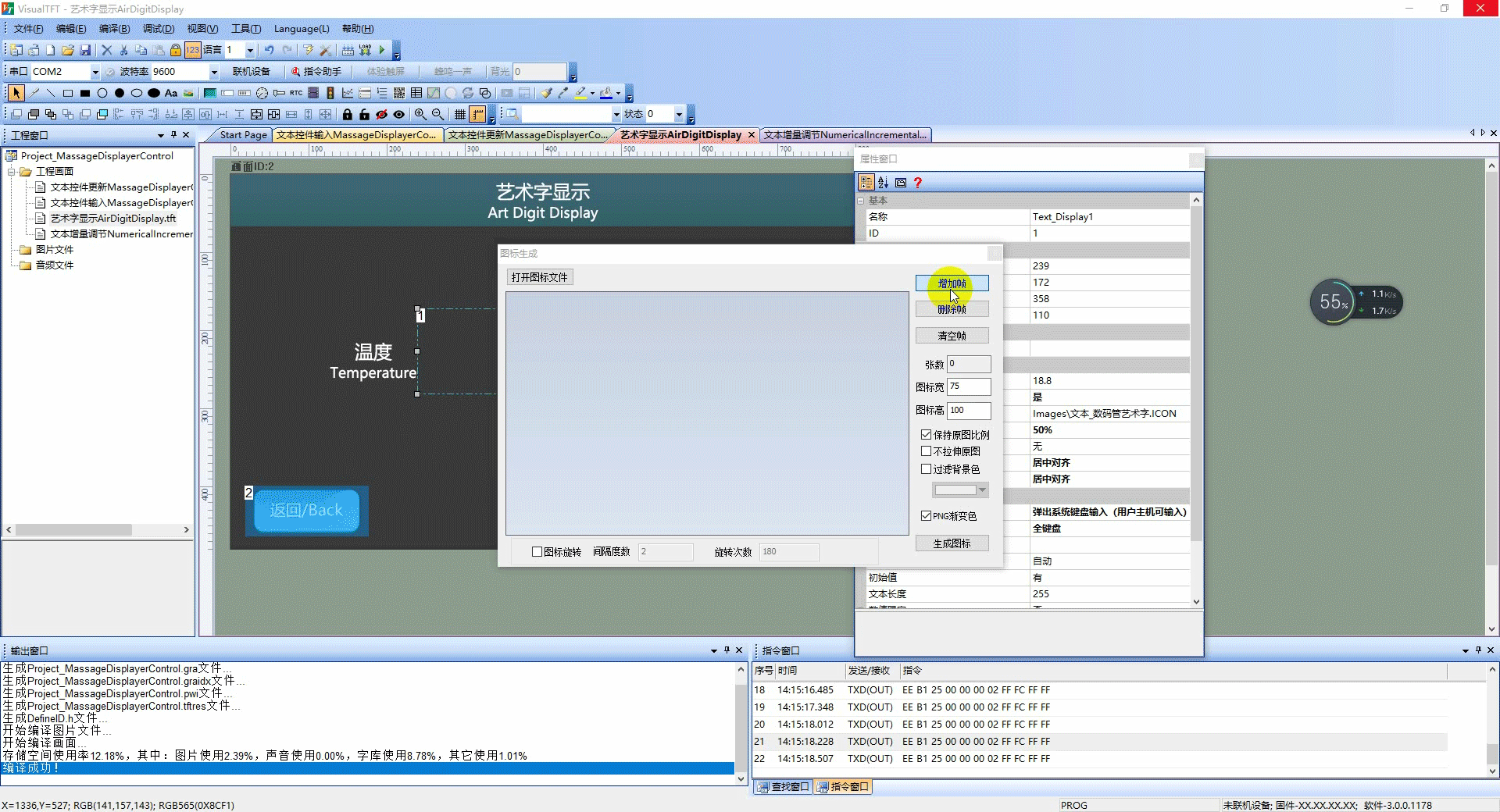Run the virtual screen play icon
Image resolution: width=1500 pixels, height=812 pixels.
point(382,50)
